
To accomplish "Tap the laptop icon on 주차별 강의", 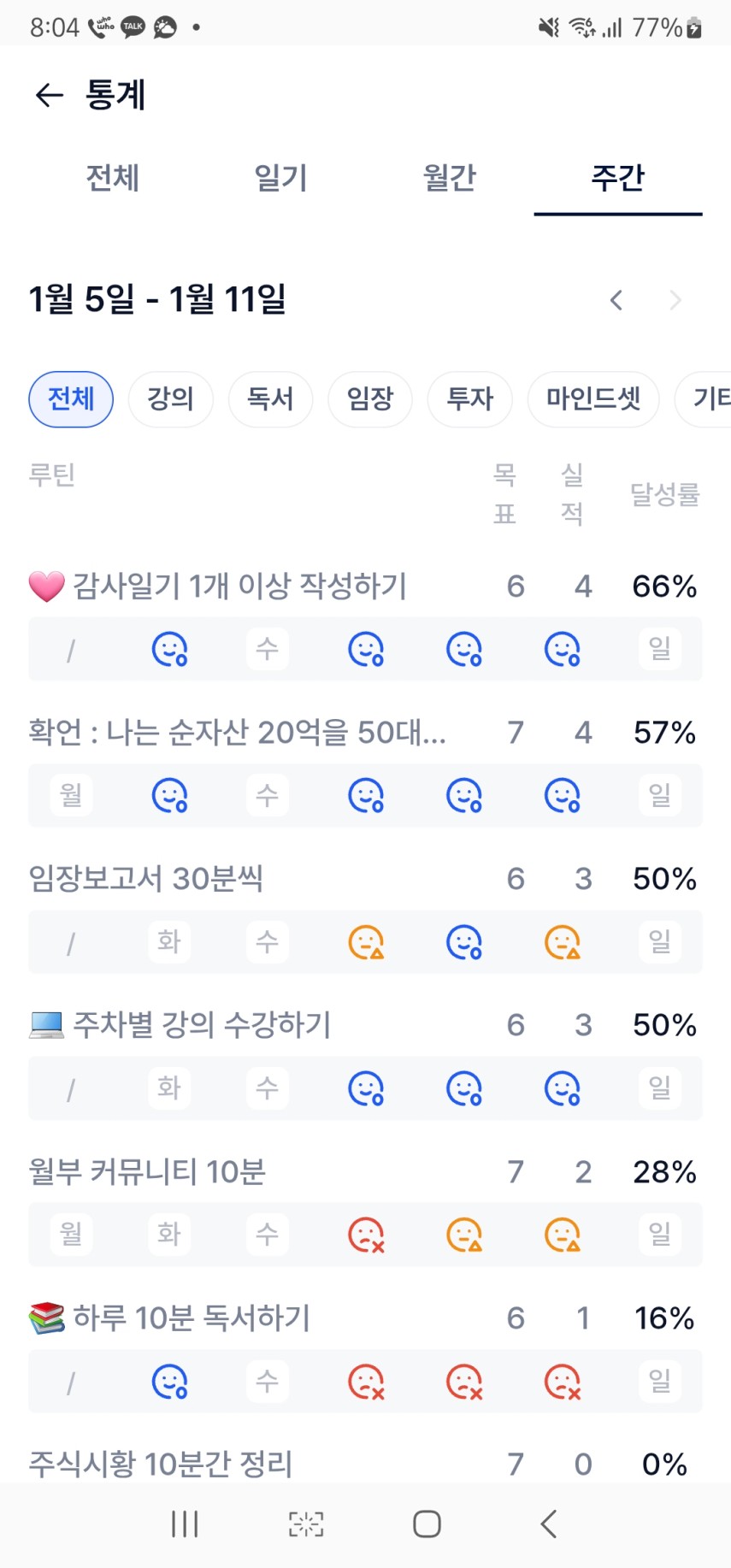I will (46, 1024).
